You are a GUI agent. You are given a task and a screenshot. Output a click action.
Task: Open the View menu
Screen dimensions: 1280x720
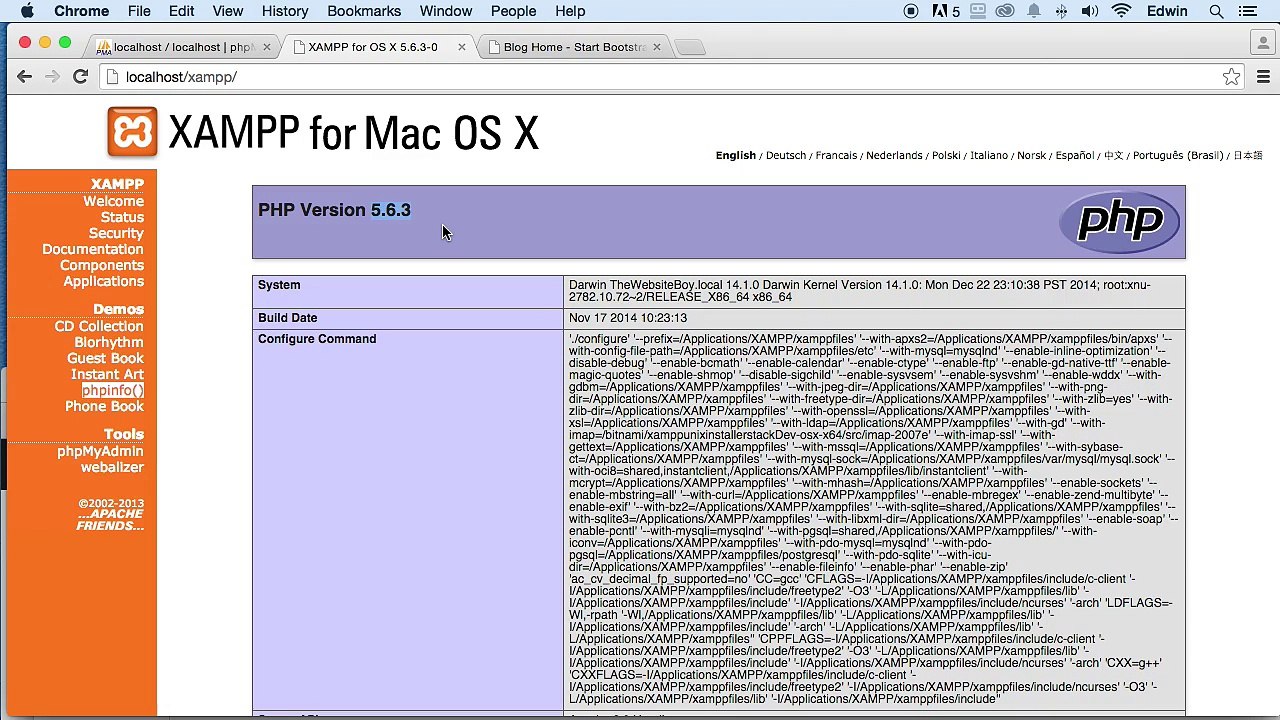228,11
